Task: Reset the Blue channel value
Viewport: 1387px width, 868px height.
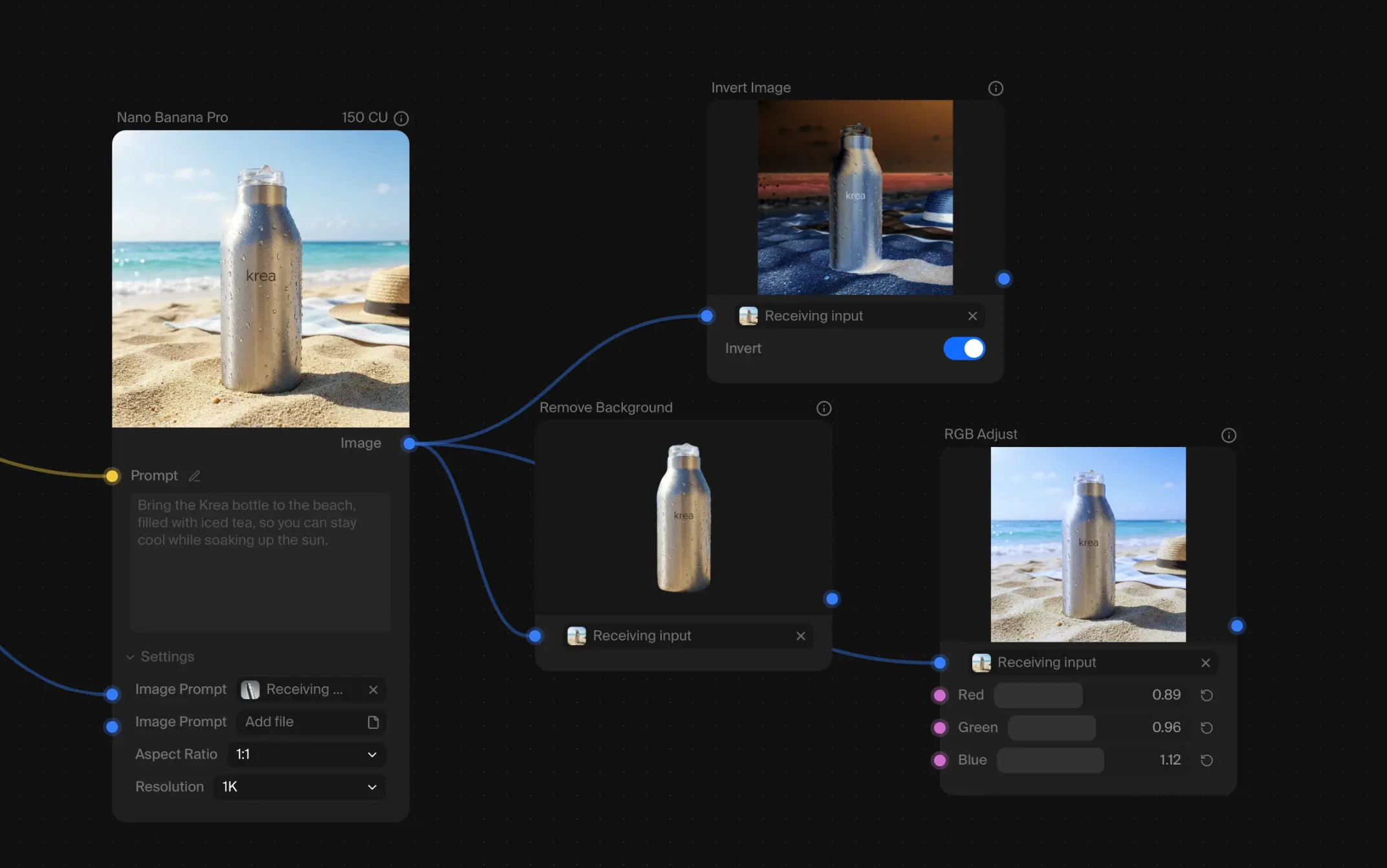Action: pyautogui.click(x=1206, y=760)
